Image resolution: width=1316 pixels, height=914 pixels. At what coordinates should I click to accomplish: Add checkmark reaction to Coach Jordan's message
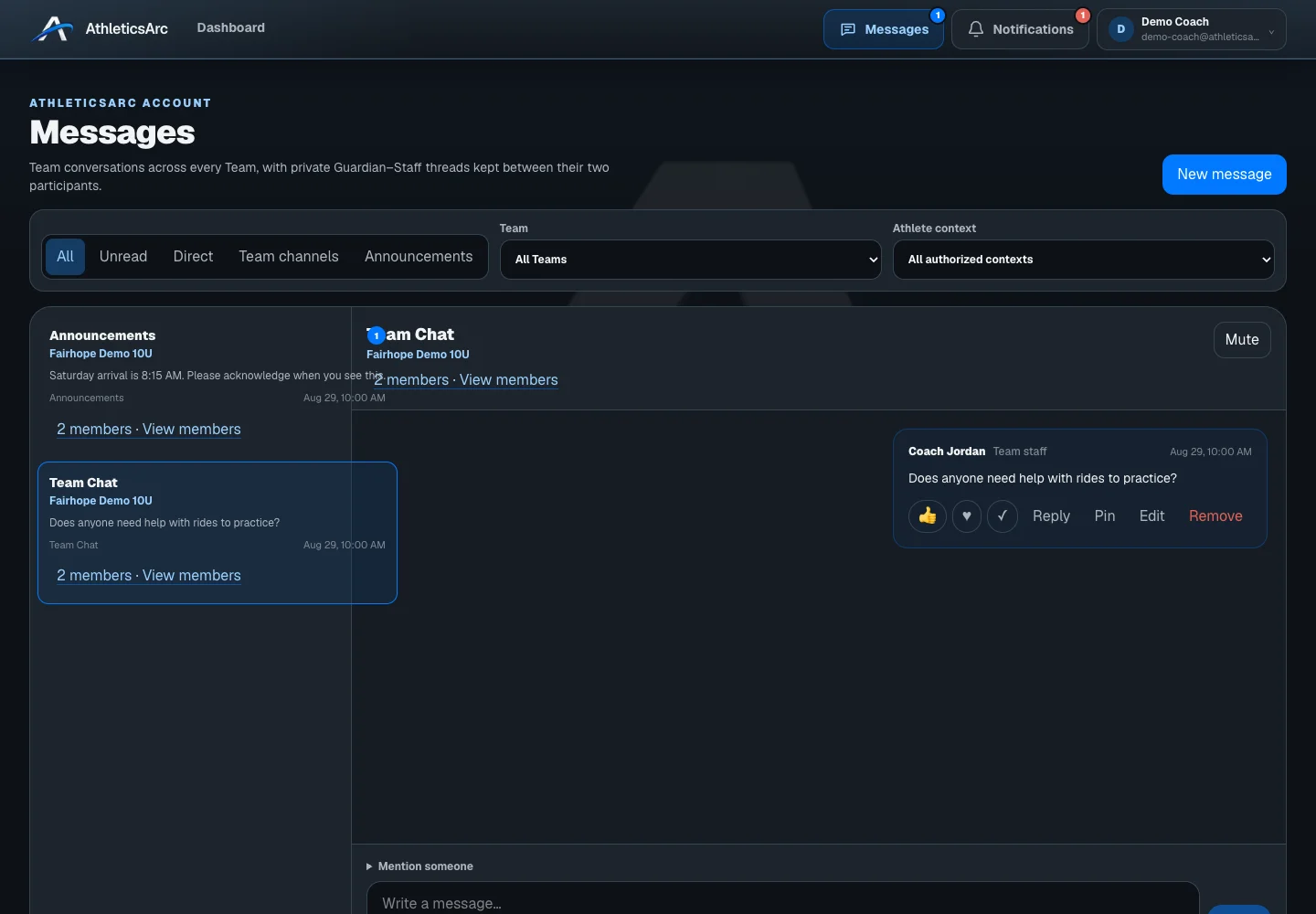(1003, 516)
